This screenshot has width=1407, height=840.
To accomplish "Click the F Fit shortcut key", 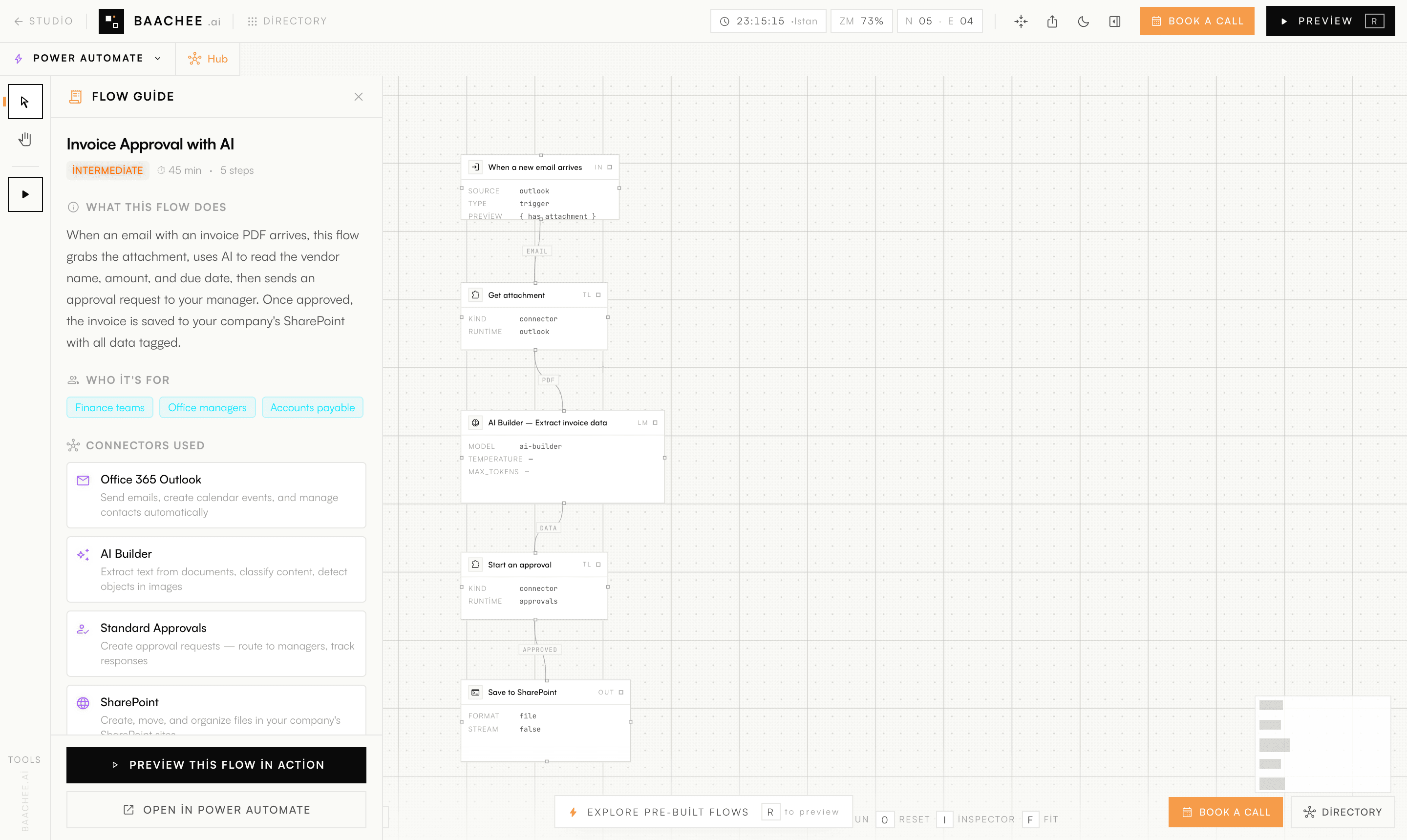I will [1030, 819].
